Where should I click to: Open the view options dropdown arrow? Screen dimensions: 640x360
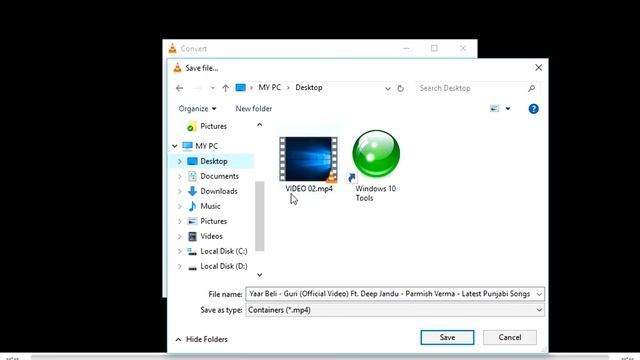[x=508, y=109]
